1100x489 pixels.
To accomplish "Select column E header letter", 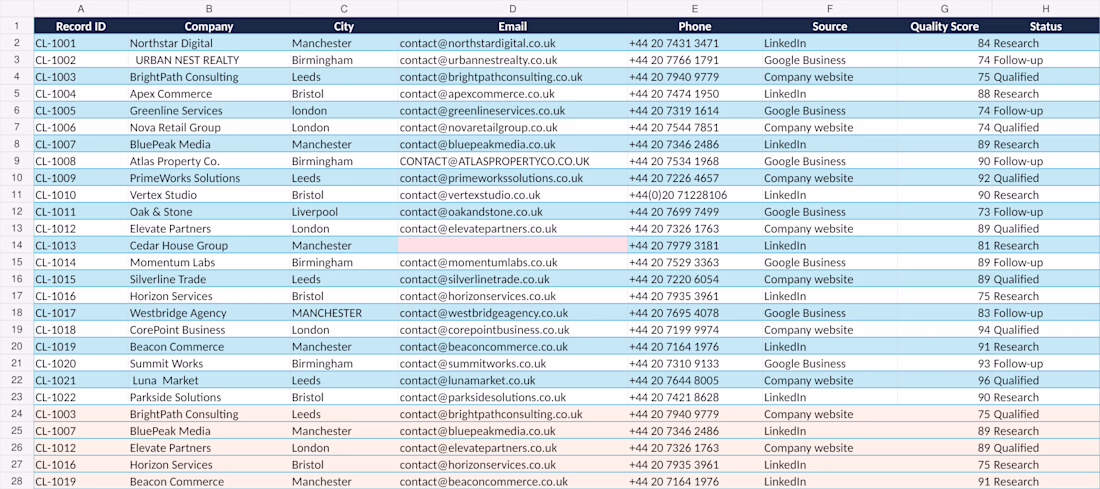I will click(695, 8).
